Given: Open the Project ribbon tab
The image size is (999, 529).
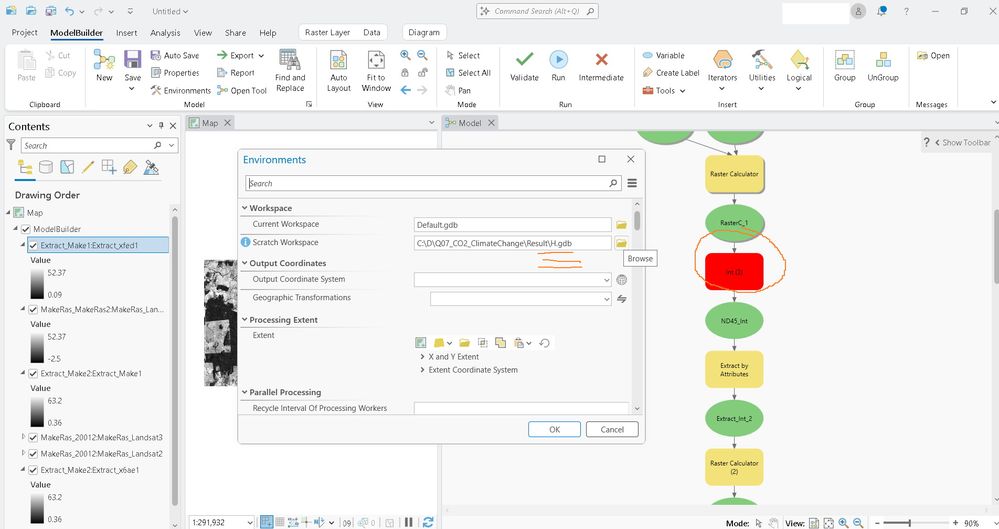Looking at the screenshot, I should (x=24, y=32).
